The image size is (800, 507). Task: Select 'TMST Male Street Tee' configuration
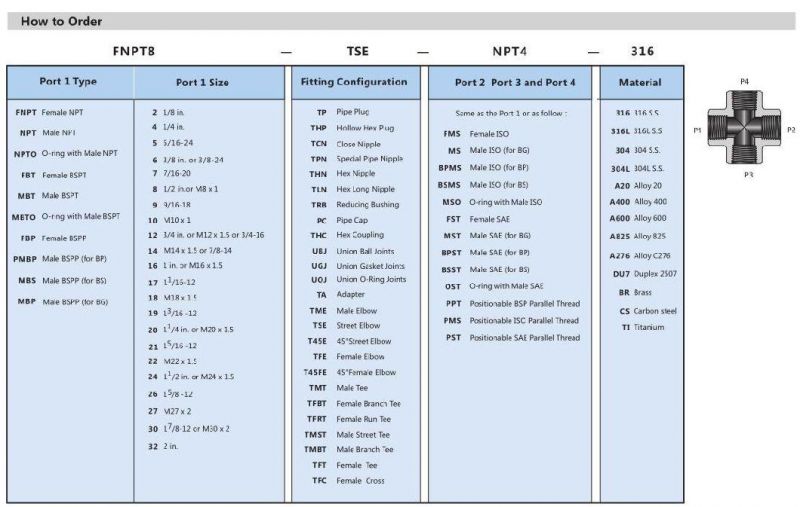tap(347, 435)
